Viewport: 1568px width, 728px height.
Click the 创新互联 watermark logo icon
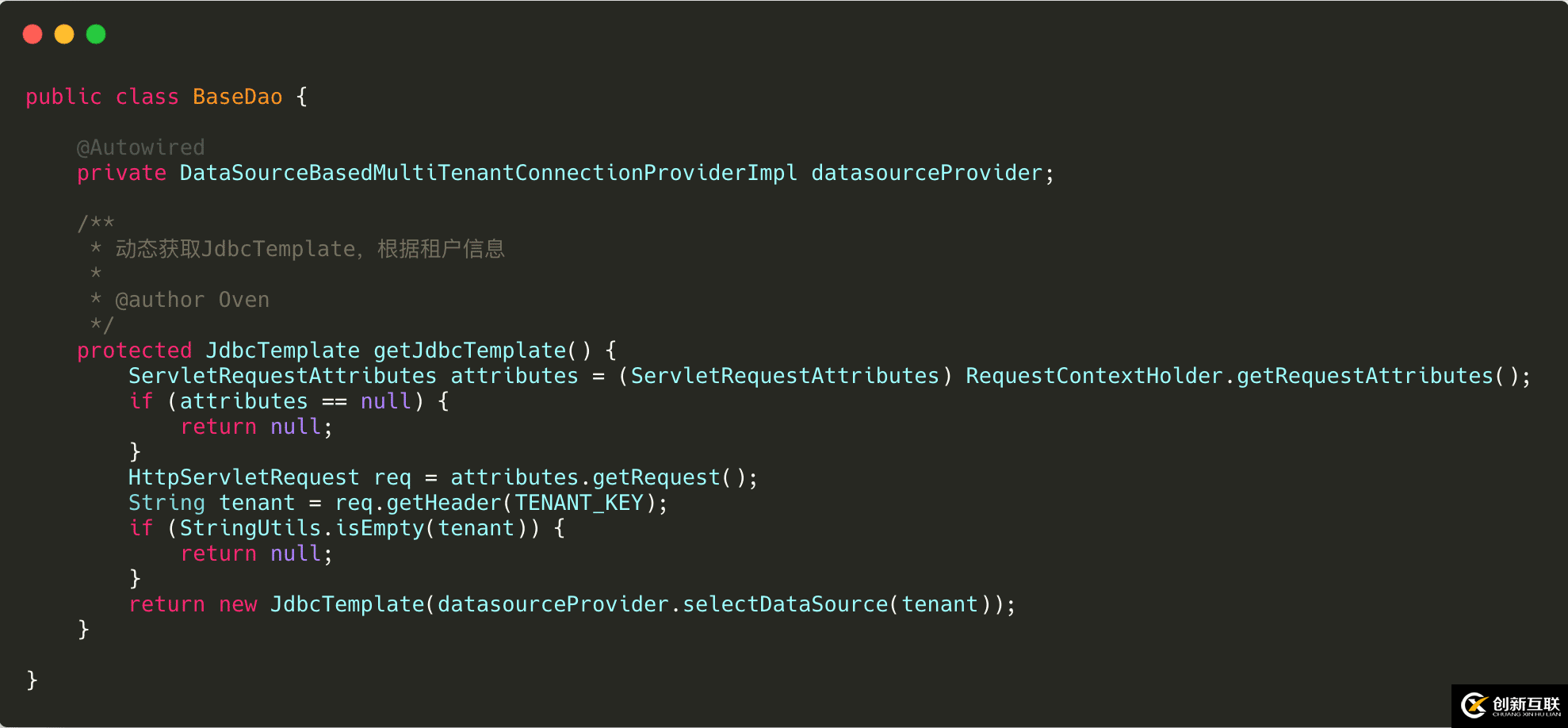1474,705
